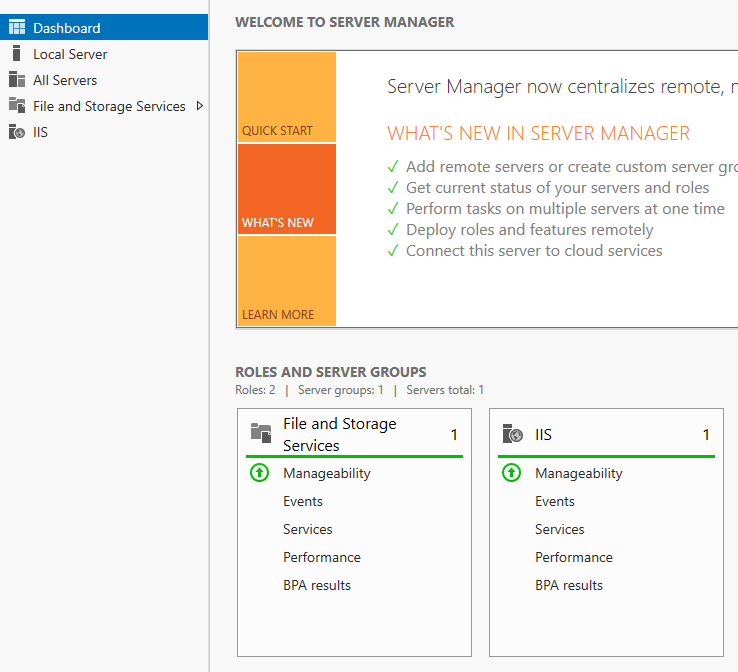The image size is (738, 672).
Task: Click the Dashboard icon in sidebar
Action: (x=16, y=28)
